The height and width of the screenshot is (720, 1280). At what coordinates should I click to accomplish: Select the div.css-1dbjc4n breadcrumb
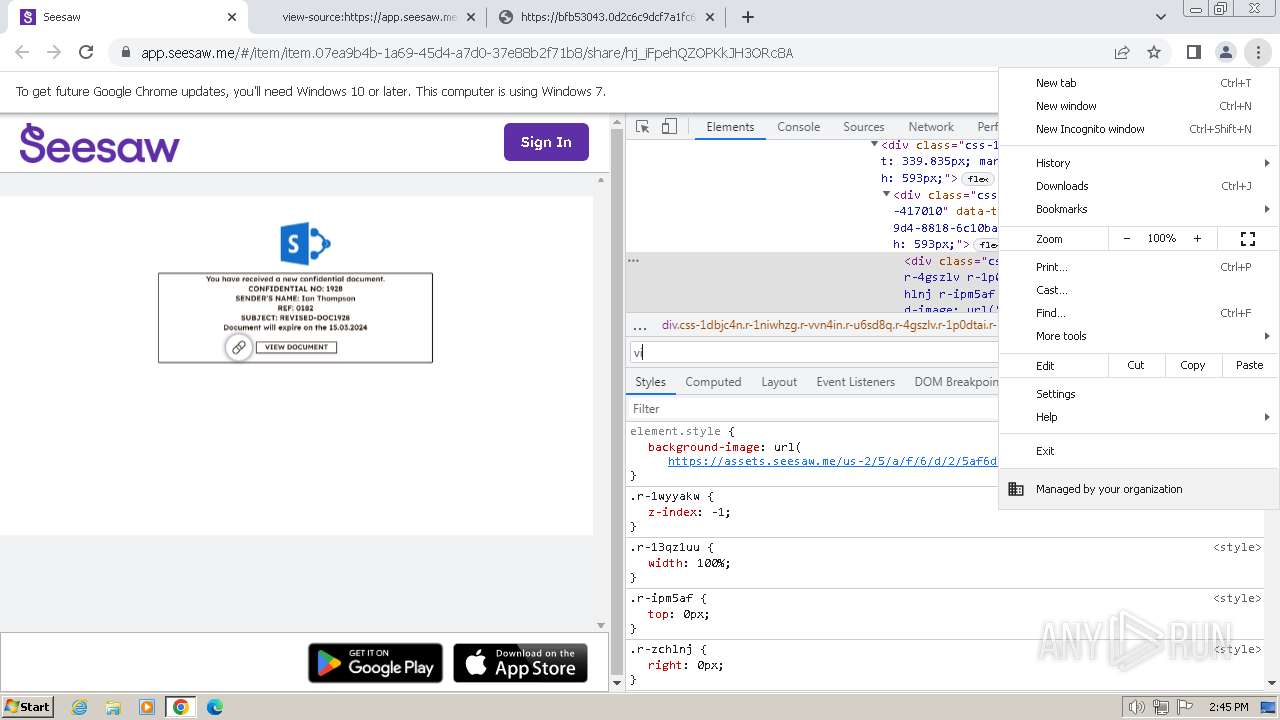coord(829,326)
